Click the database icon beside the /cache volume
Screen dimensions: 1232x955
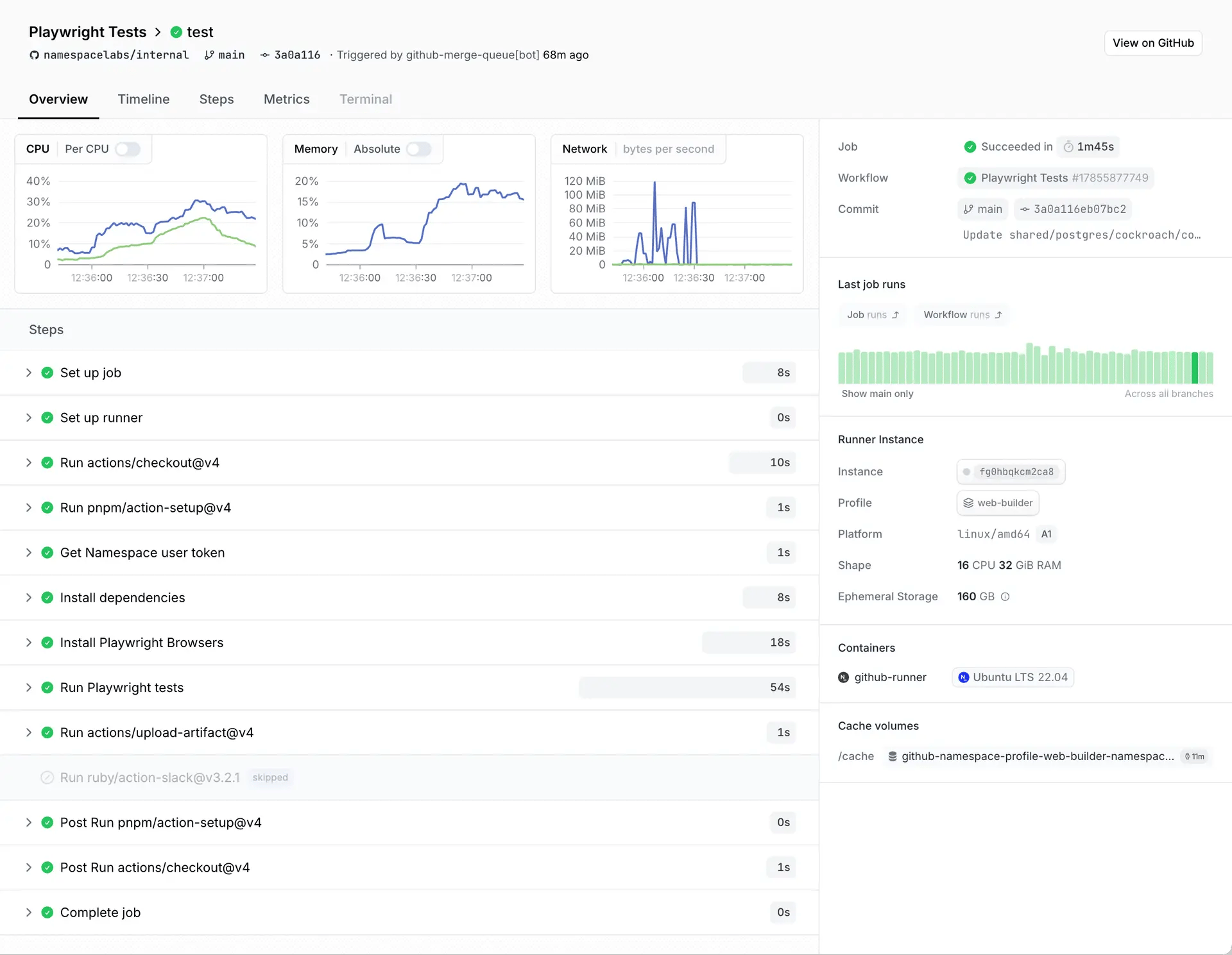pos(893,756)
